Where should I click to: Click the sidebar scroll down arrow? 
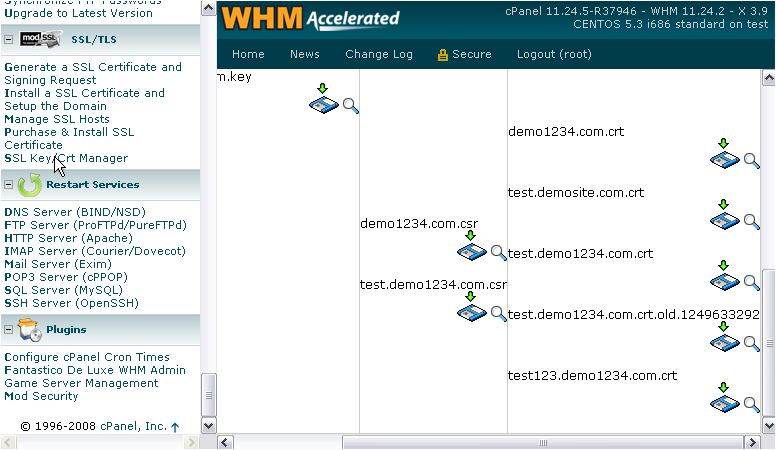tap(208, 426)
